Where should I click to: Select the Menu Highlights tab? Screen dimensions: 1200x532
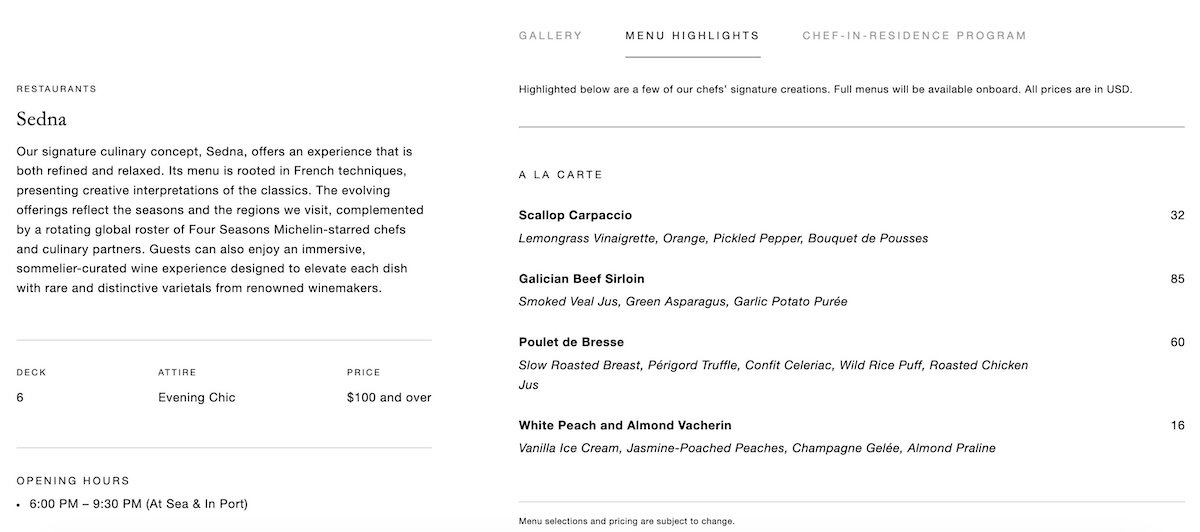pos(692,36)
